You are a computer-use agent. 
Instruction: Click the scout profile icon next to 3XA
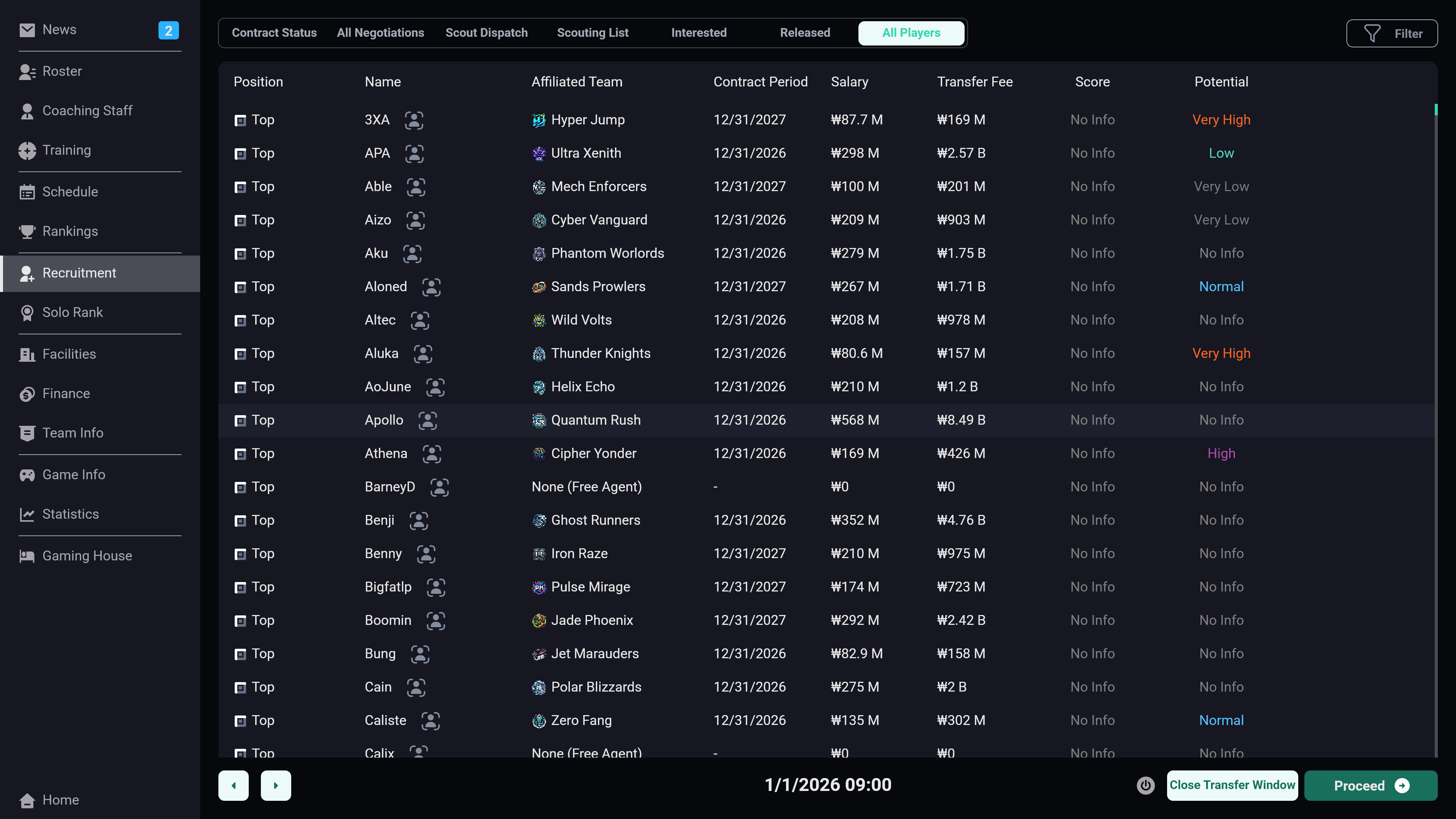pos(414,120)
